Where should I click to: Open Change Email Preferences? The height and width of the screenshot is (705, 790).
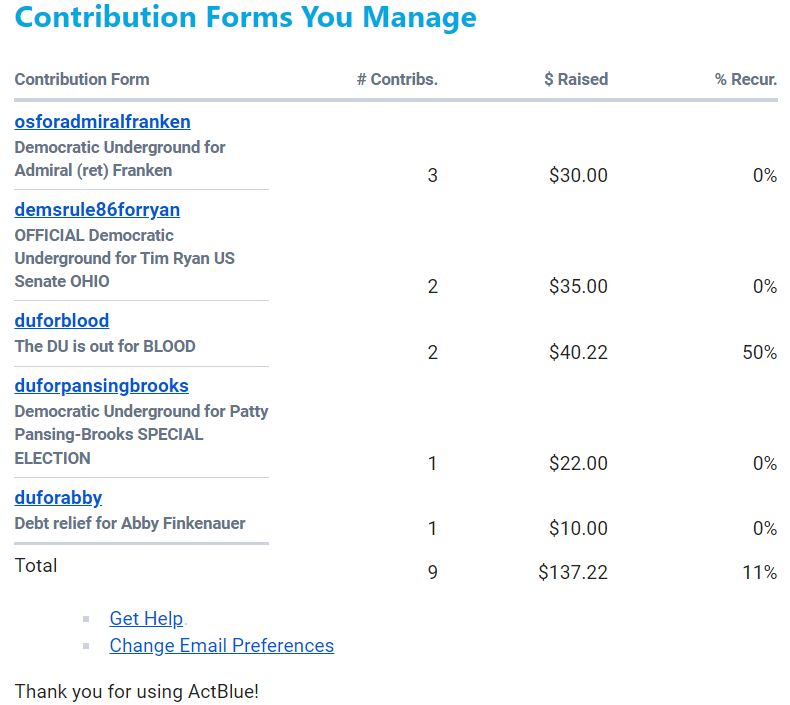pos(221,646)
